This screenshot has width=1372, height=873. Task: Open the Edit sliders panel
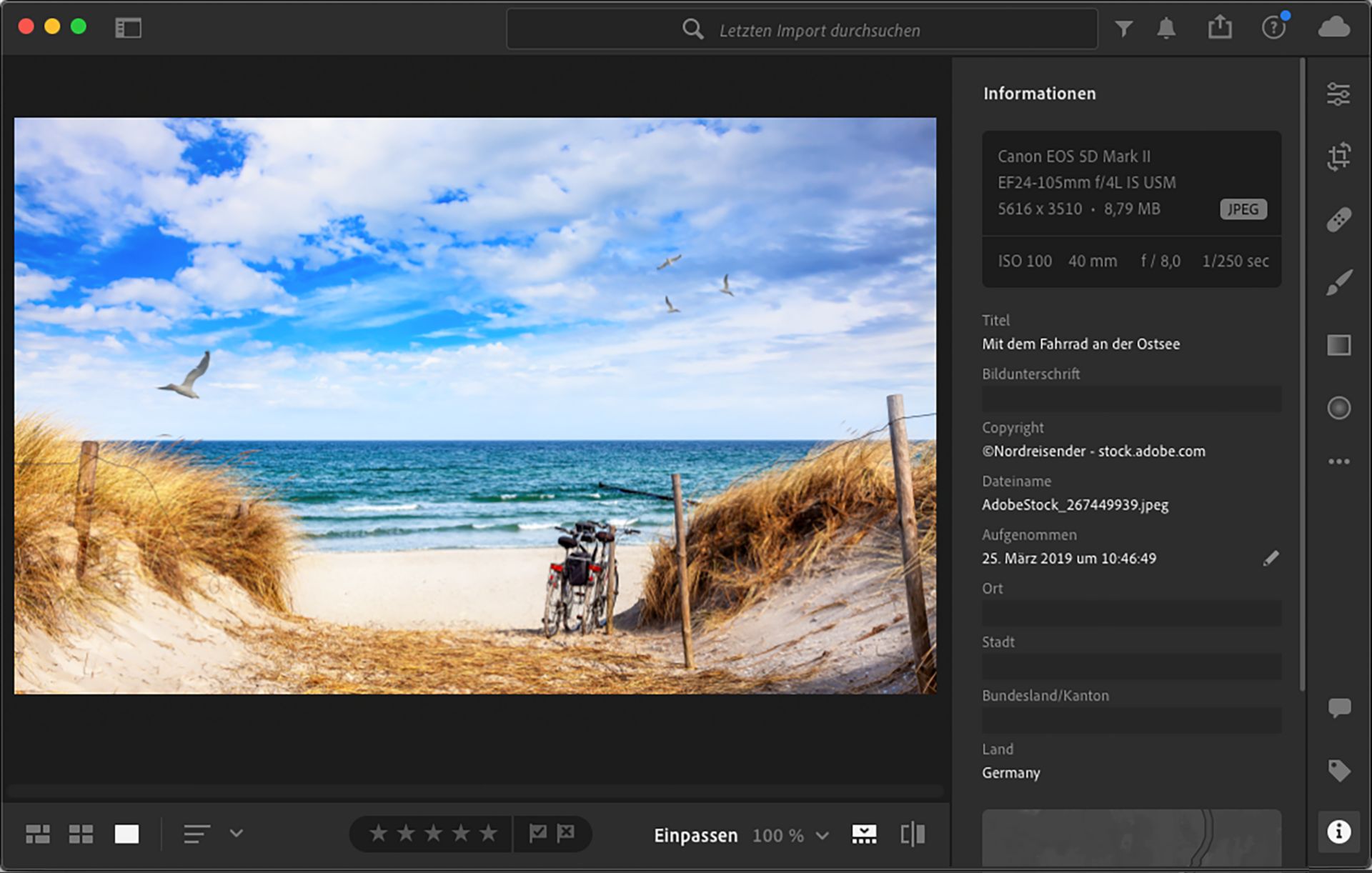1338,94
